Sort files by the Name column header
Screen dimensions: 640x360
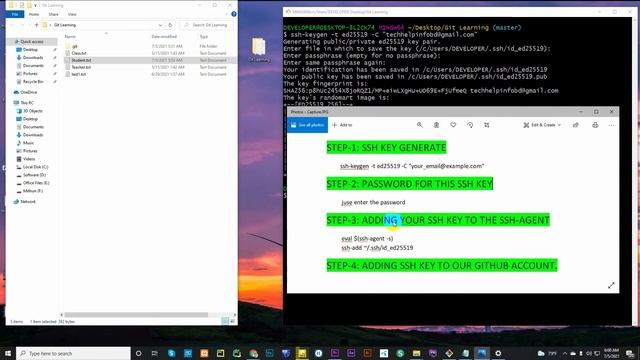tap(70, 37)
